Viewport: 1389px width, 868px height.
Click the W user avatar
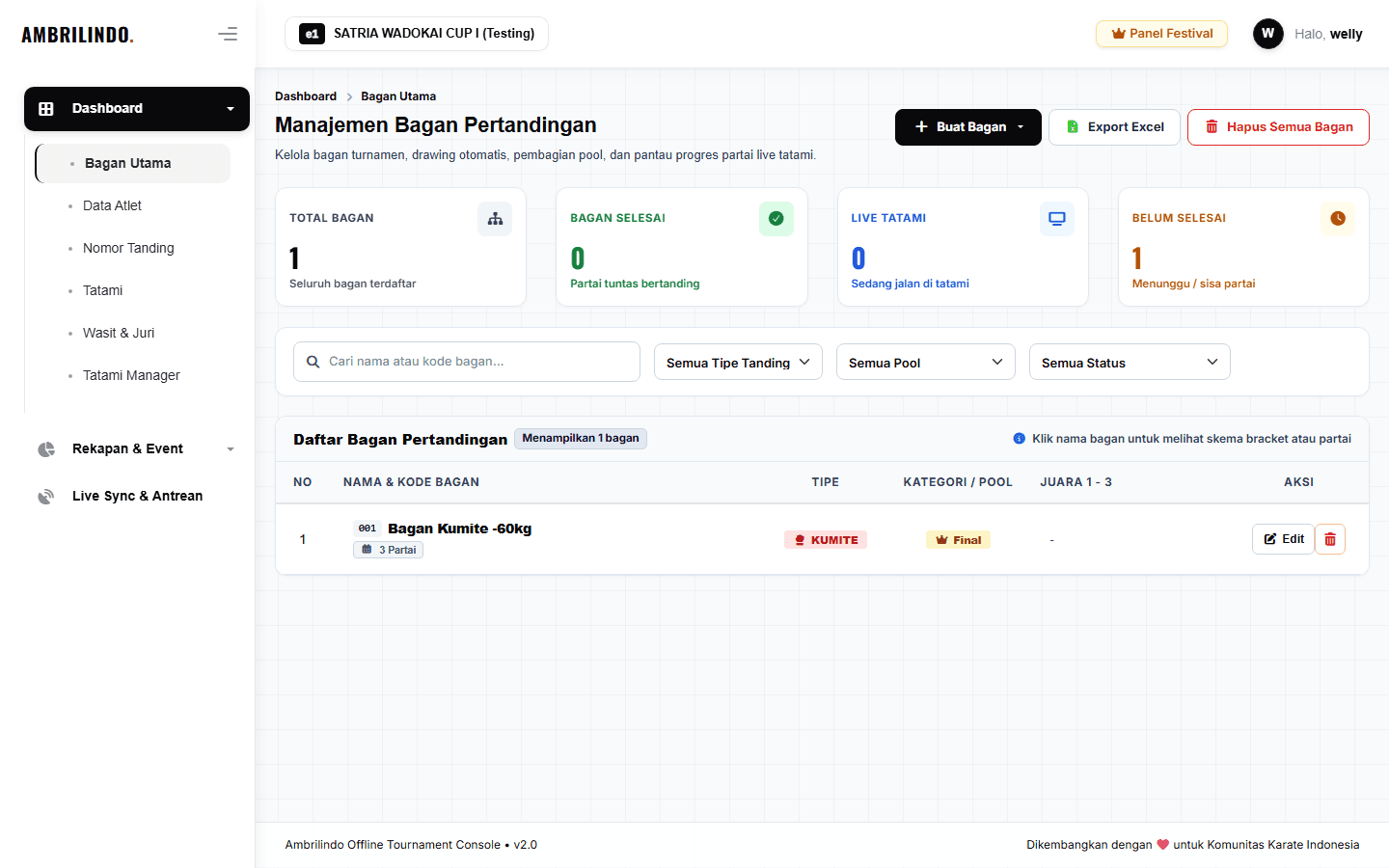(x=1267, y=34)
